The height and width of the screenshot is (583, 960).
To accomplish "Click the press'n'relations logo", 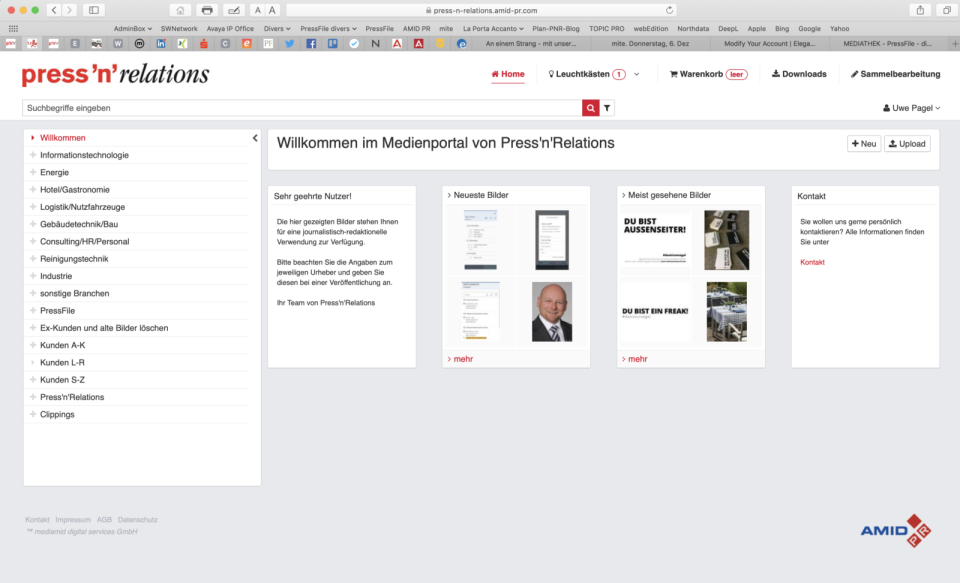I will [x=115, y=73].
